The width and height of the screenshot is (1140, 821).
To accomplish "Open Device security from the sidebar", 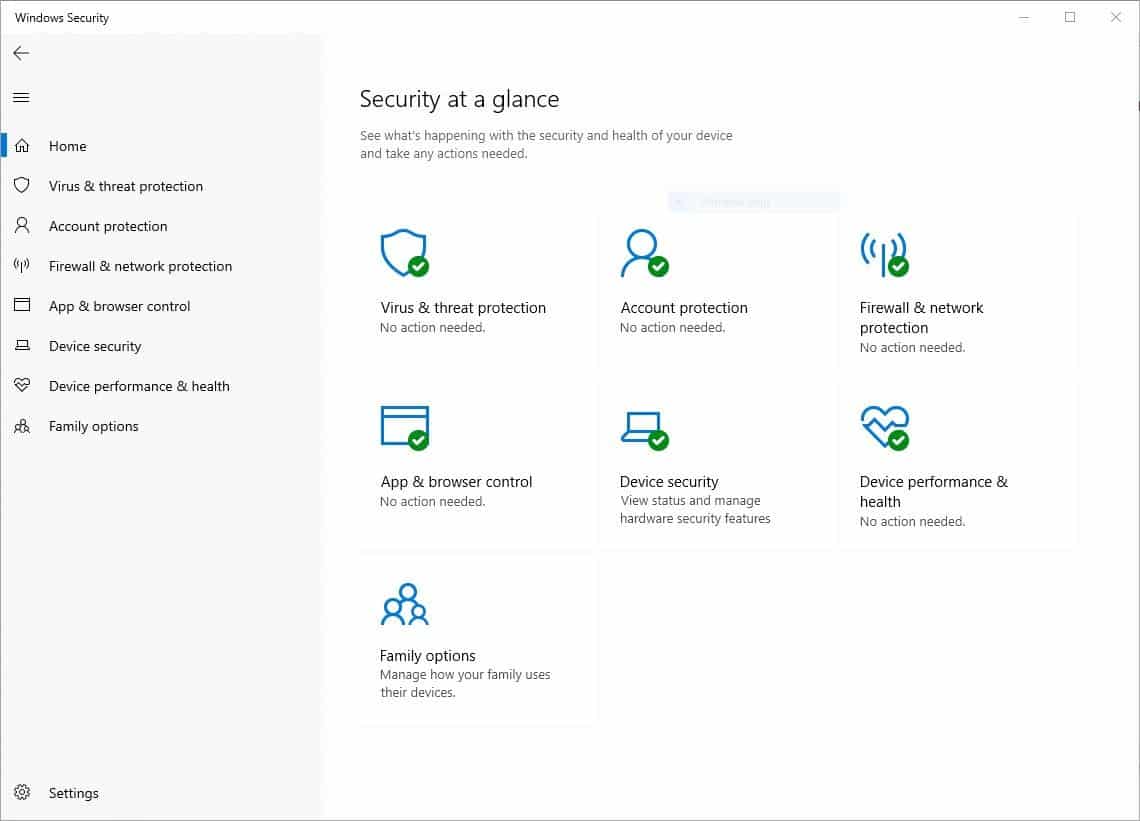I will point(95,346).
